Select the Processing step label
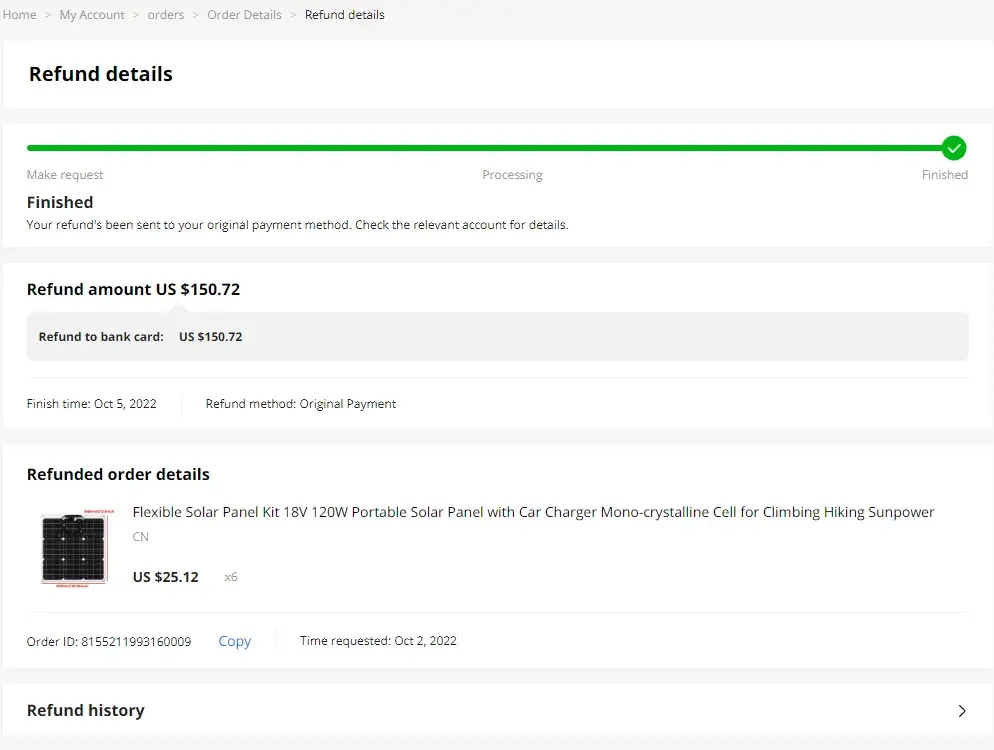This screenshot has height=750, width=994. tap(512, 175)
